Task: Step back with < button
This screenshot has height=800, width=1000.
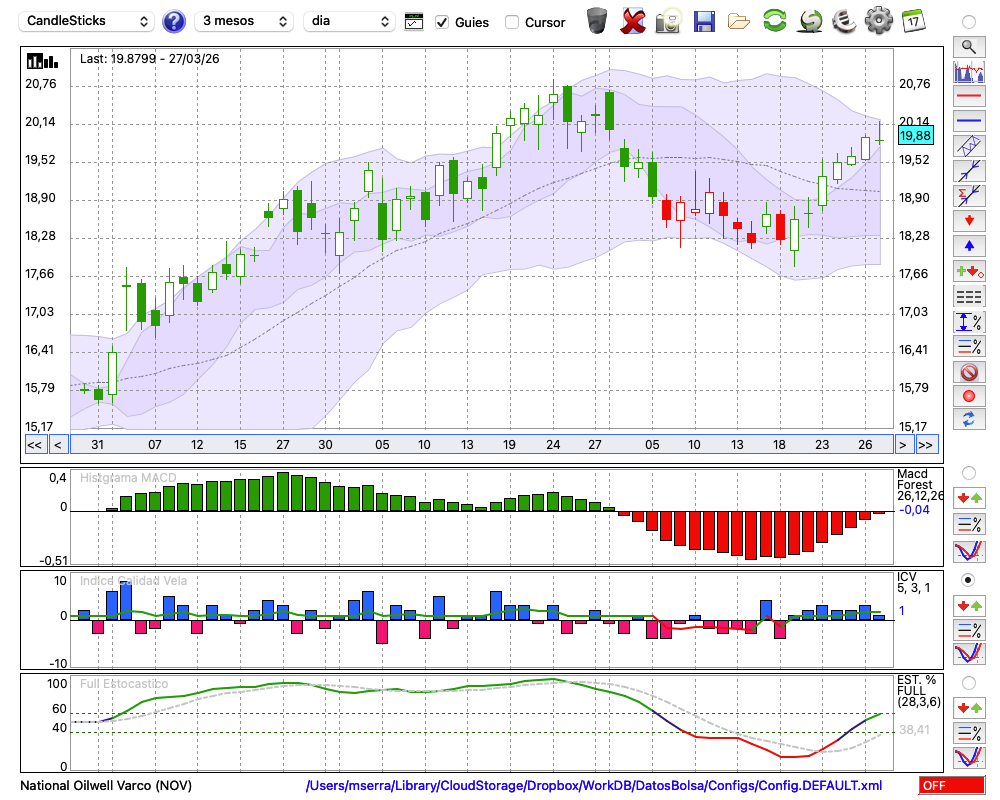Action: [x=58, y=445]
